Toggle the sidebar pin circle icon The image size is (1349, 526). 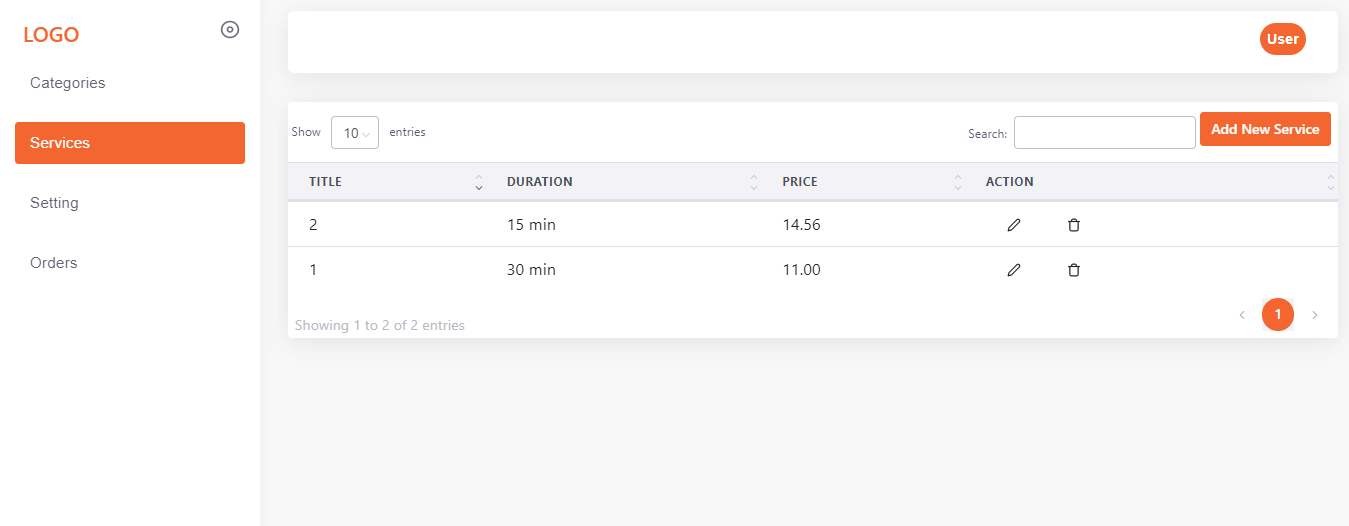point(230,30)
